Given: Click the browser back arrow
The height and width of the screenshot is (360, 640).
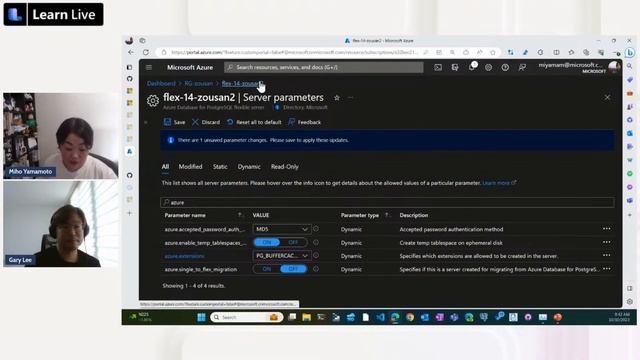Looking at the screenshot, I should (x=131, y=52).
